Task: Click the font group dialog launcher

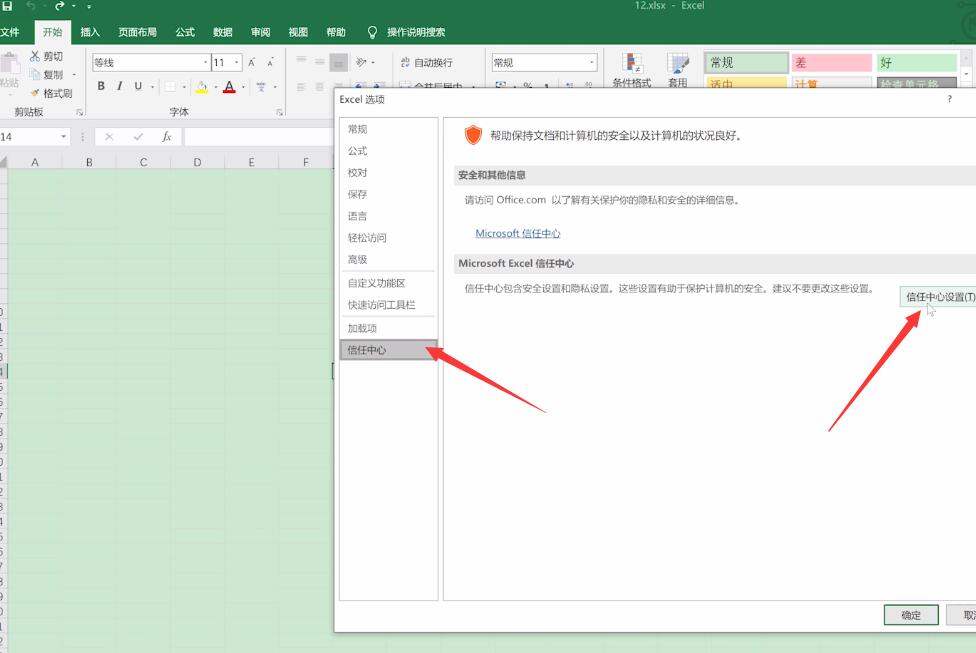Action: (279, 112)
